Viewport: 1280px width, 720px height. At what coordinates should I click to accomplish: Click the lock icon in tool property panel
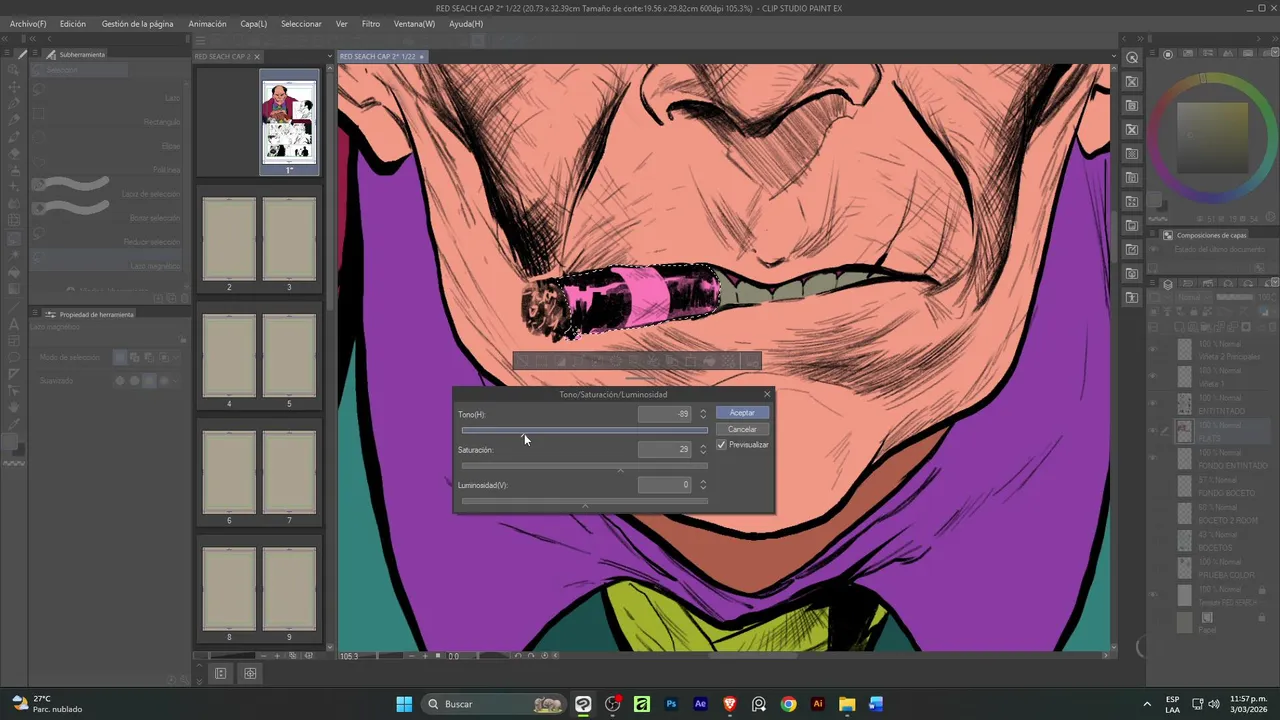182,339
